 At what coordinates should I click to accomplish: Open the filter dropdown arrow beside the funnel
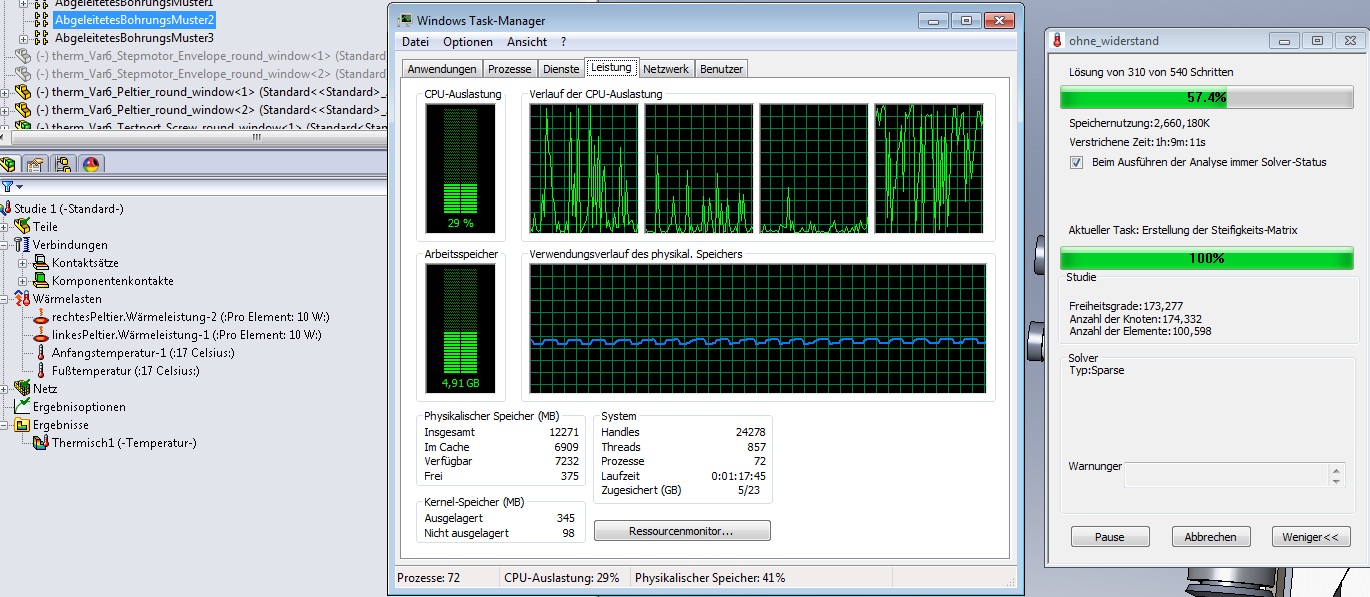coord(19,187)
